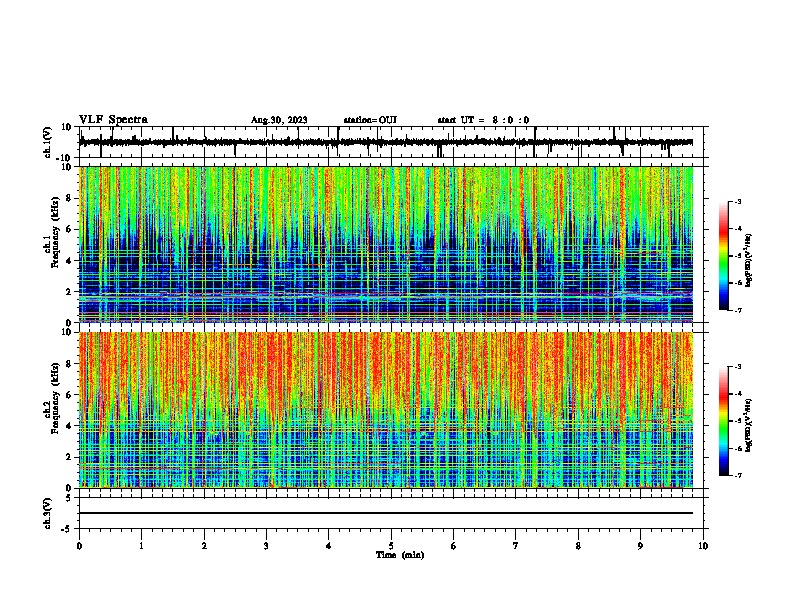Click the time axis tick label '7'

click(515, 546)
